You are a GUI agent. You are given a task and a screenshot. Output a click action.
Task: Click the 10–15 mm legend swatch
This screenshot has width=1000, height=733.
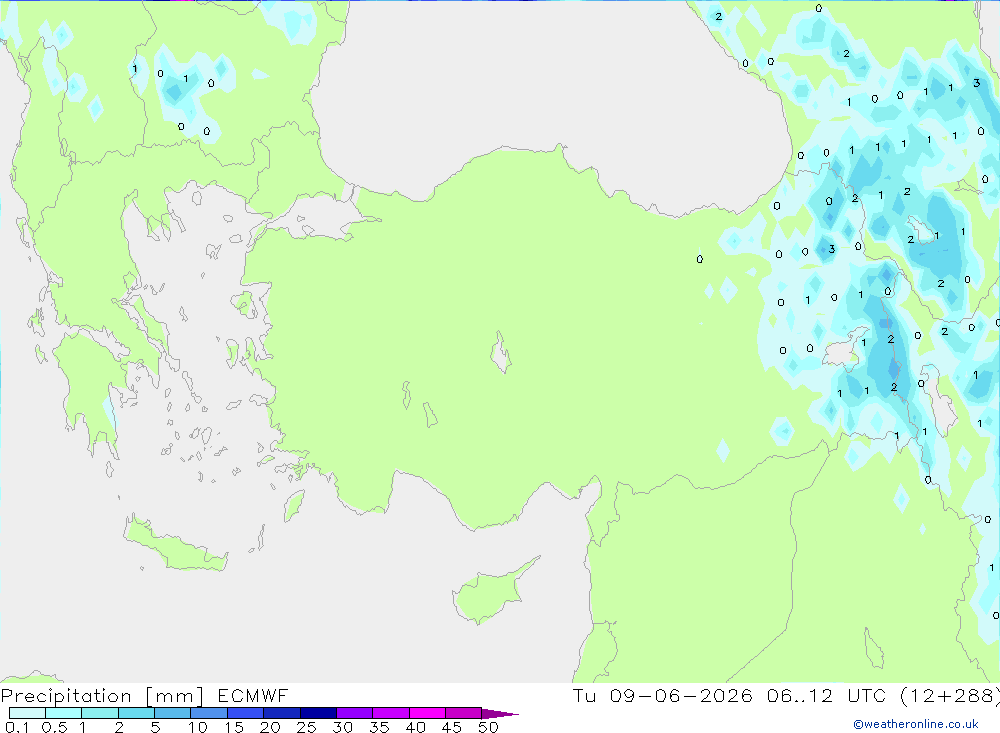tap(209, 713)
